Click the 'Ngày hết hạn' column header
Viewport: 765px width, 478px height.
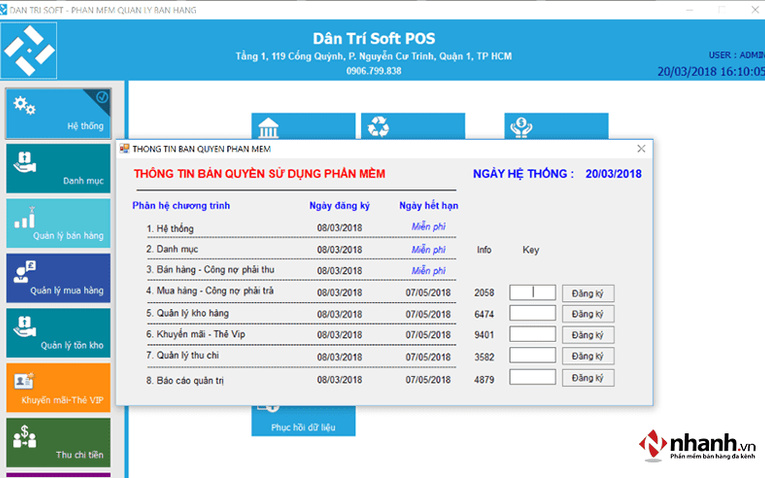429,206
